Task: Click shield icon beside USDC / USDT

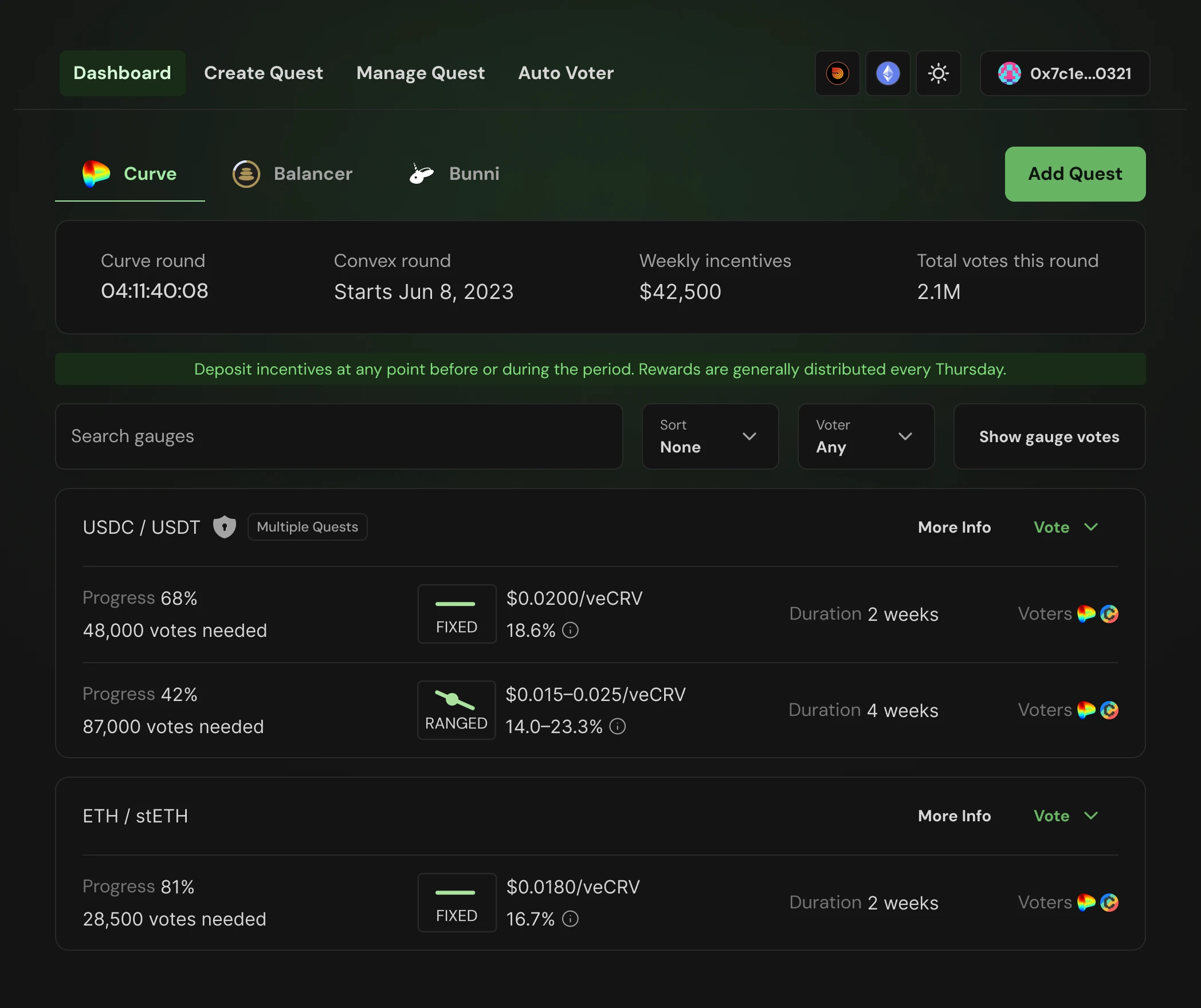Action: (225, 527)
